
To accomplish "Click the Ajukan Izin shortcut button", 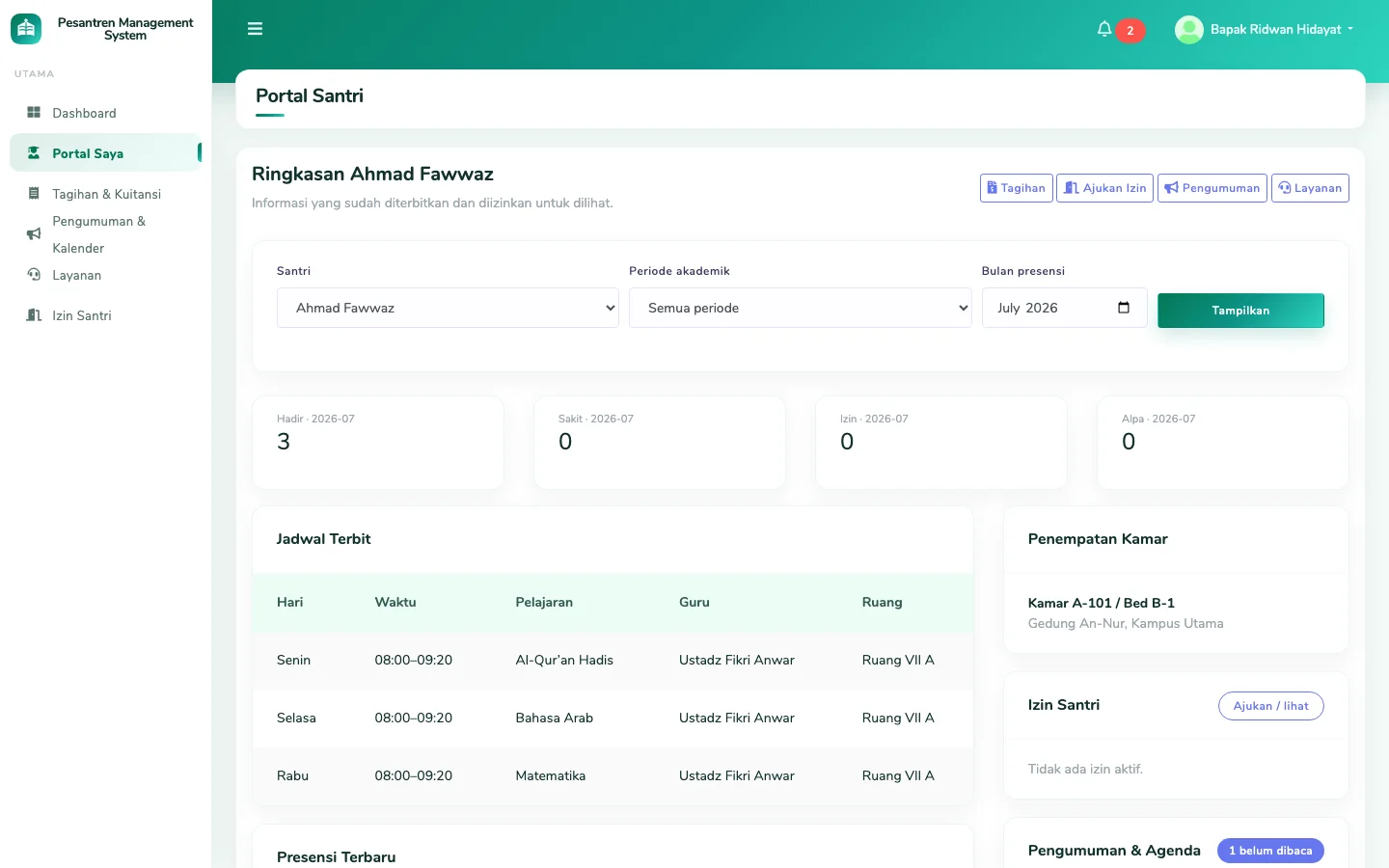I will [1104, 188].
